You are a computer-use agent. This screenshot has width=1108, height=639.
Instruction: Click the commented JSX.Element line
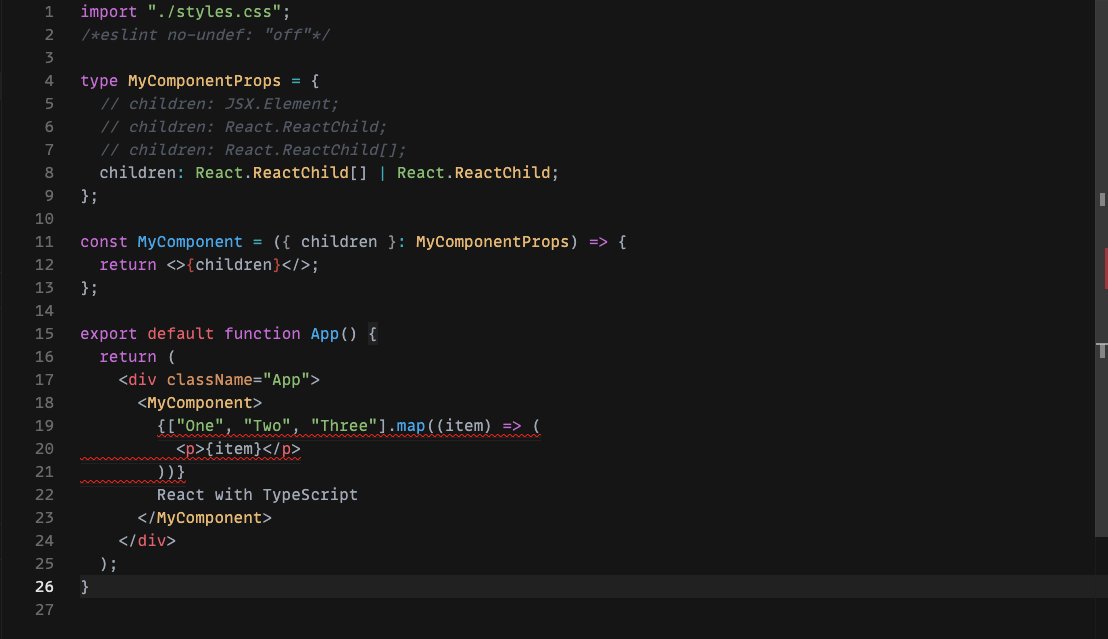(x=220, y=103)
